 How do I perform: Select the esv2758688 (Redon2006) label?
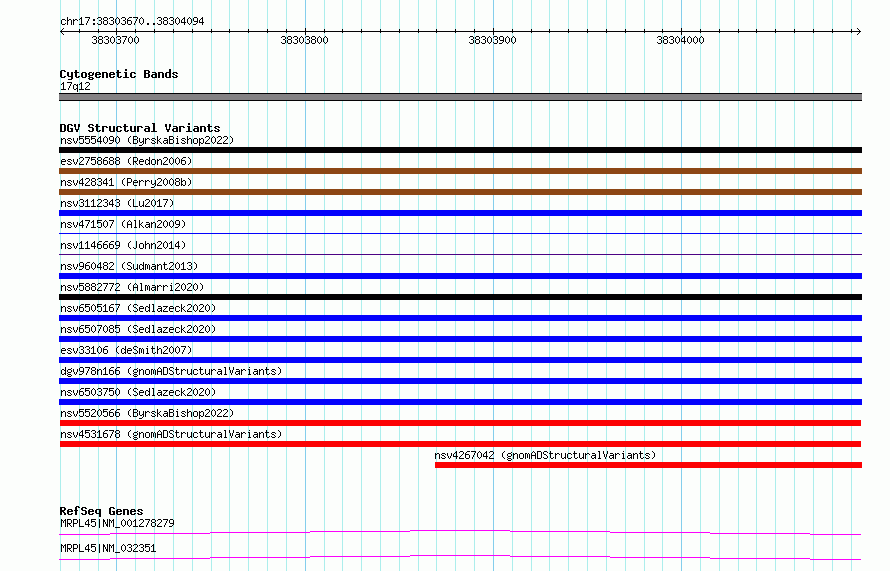click(126, 161)
